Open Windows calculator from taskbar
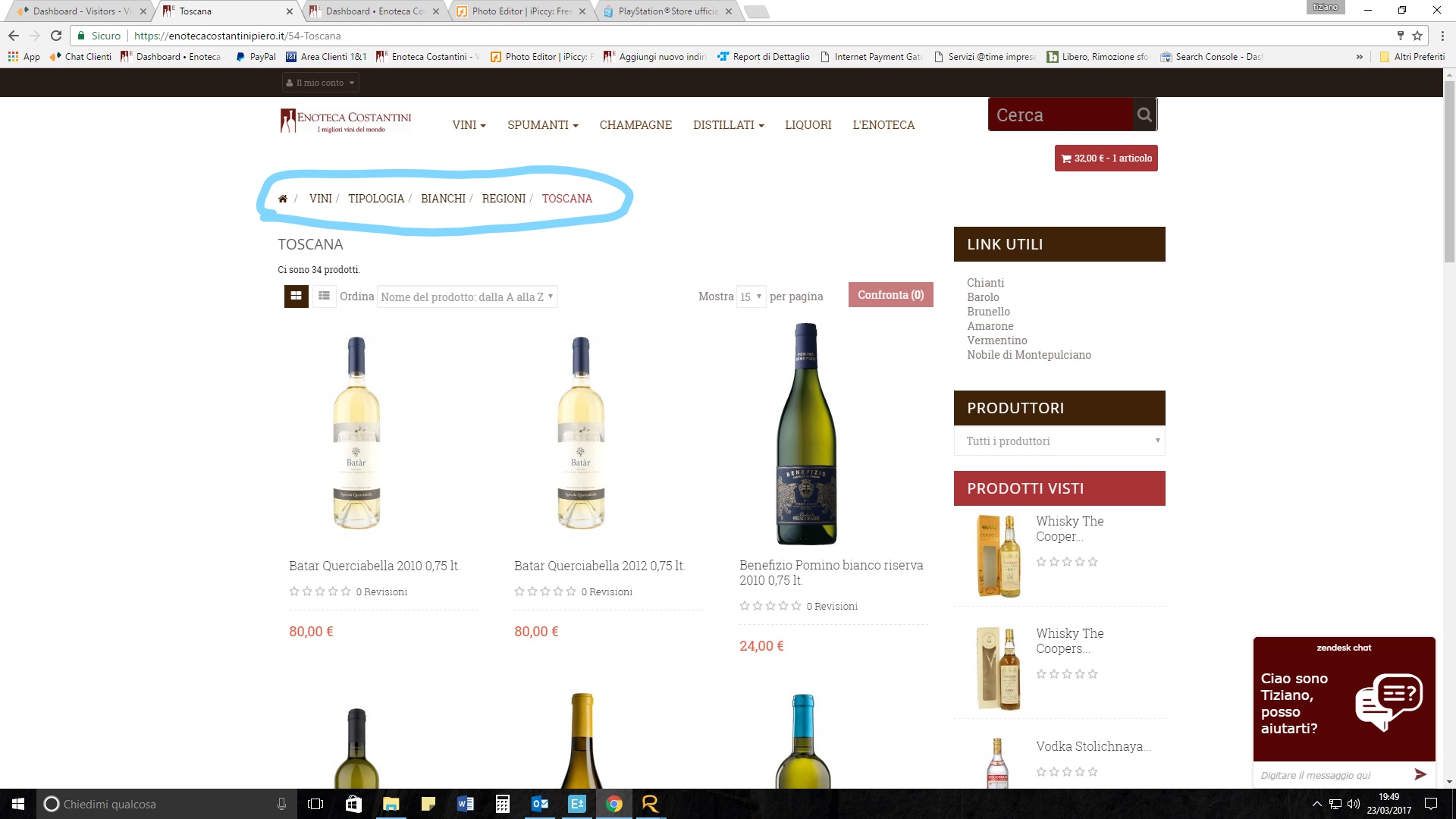 (502, 804)
